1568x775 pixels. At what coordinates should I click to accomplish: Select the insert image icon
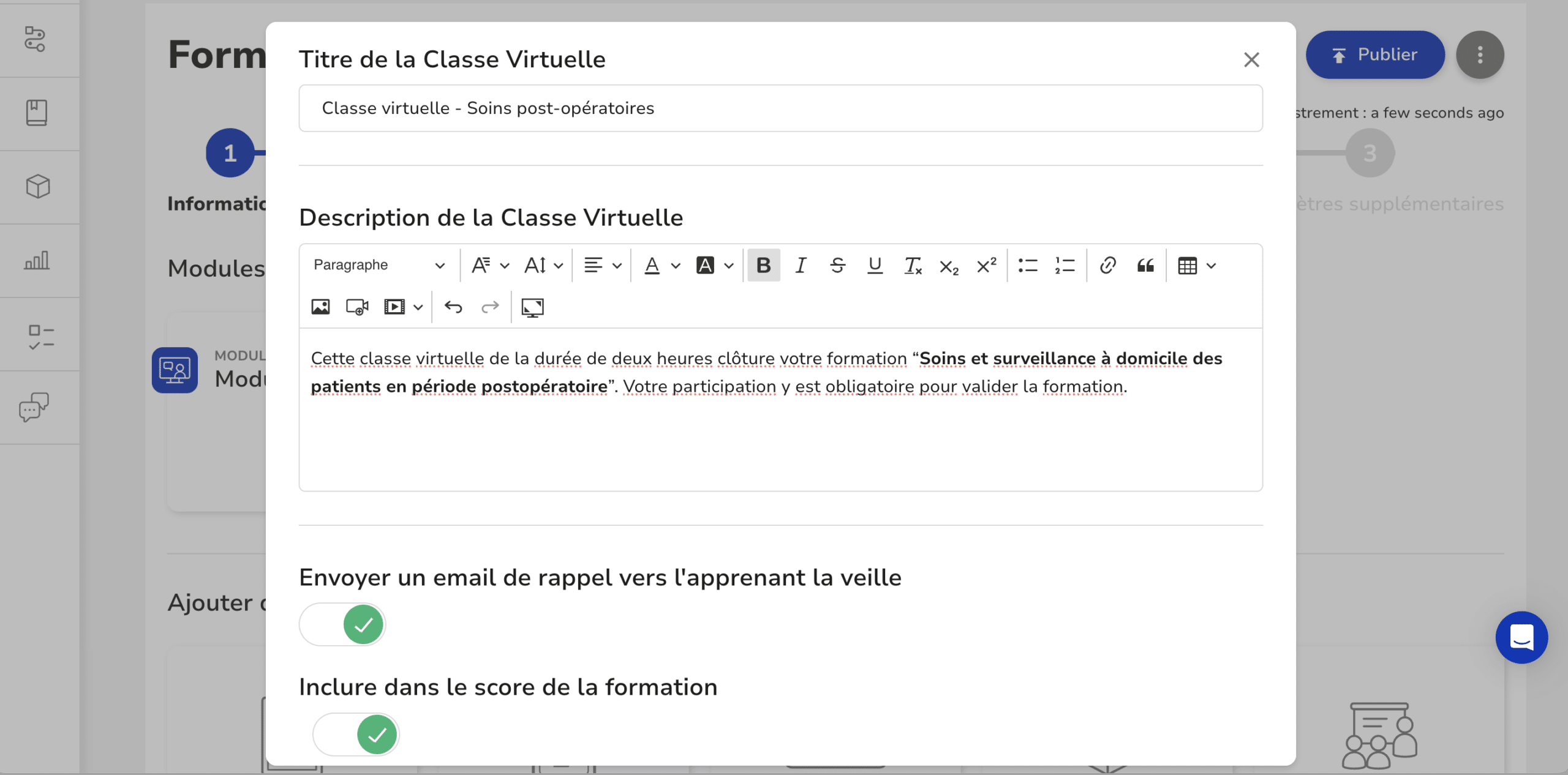tap(321, 307)
